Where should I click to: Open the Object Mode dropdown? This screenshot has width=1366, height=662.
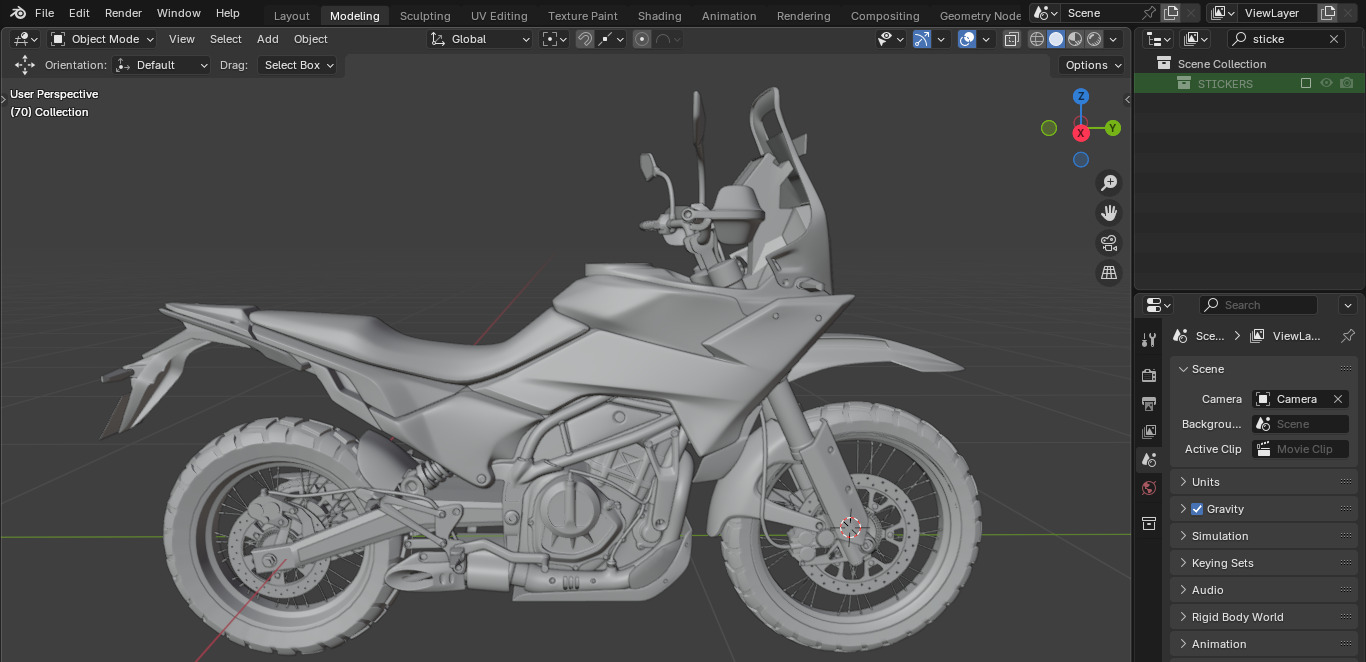(x=103, y=39)
